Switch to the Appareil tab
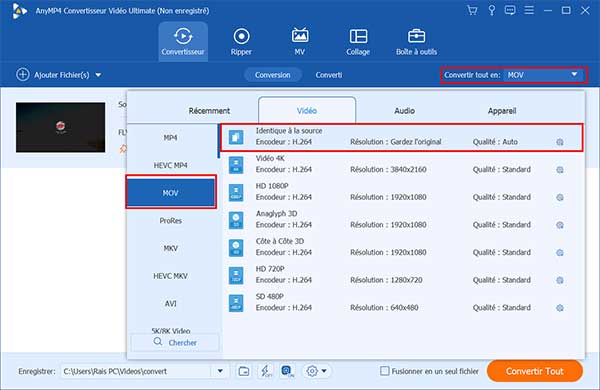This screenshot has height=390, width=600. point(502,111)
